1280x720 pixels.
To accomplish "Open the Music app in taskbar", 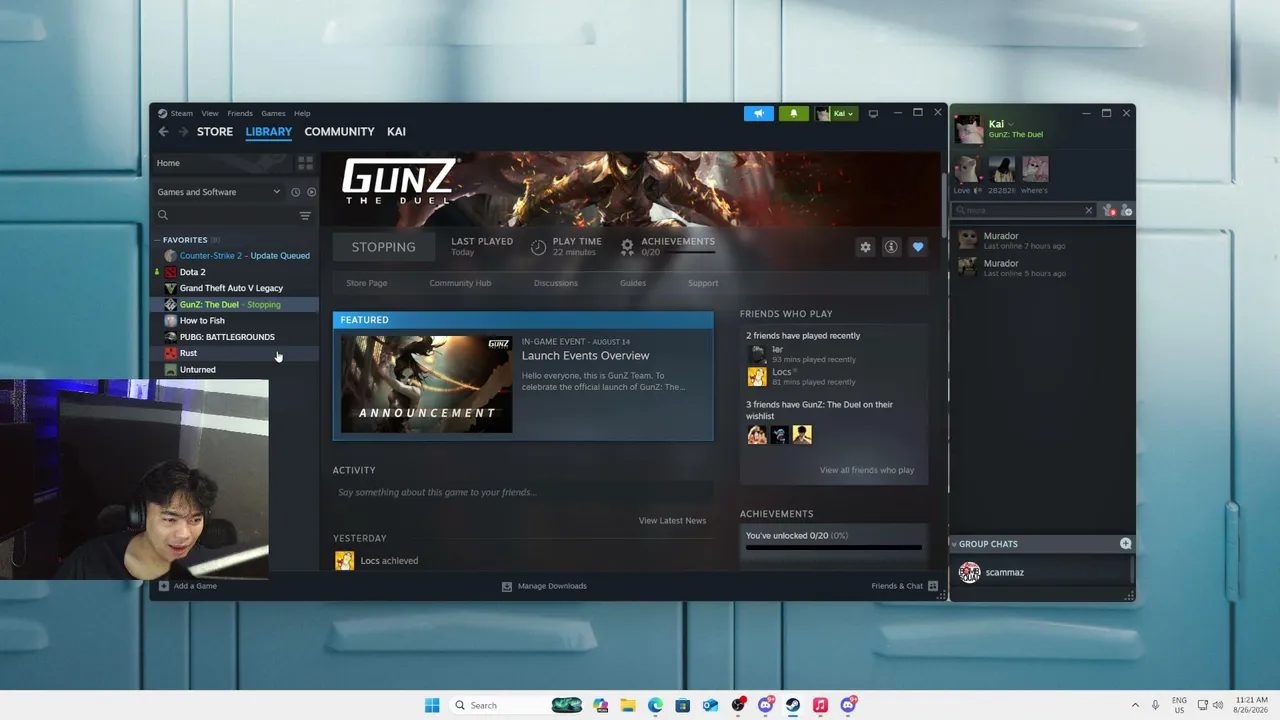I will coord(820,705).
